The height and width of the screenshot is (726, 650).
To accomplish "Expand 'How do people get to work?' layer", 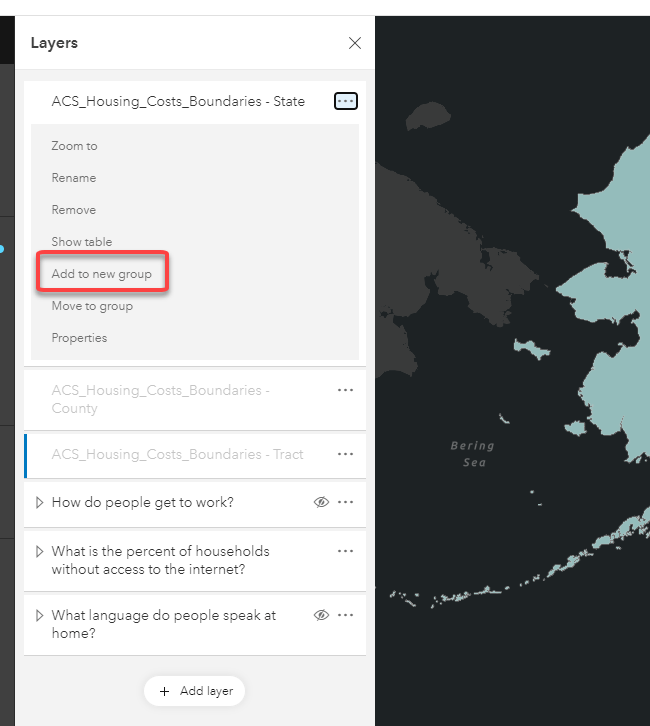I will (39, 502).
